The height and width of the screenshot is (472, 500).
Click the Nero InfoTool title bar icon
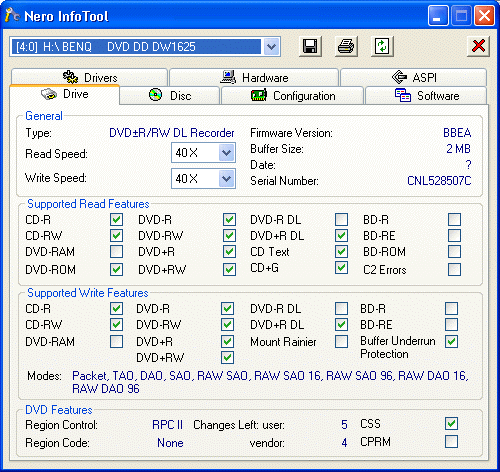point(13,15)
